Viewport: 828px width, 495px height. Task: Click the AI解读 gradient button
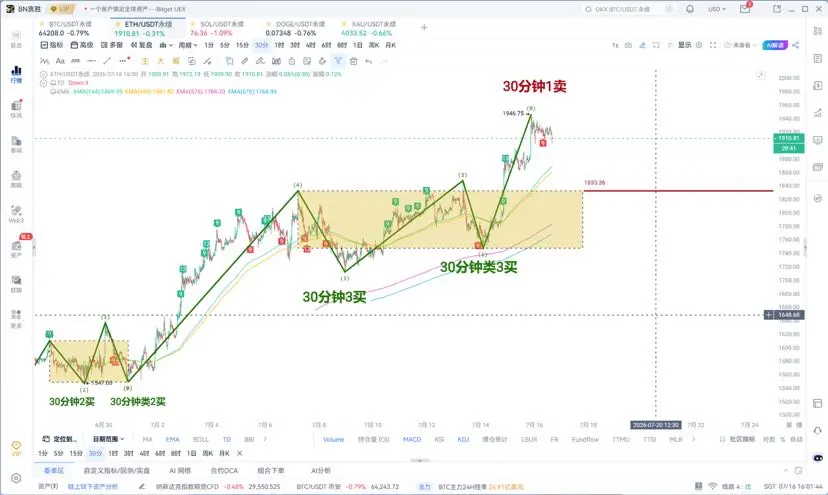point(775,45)
